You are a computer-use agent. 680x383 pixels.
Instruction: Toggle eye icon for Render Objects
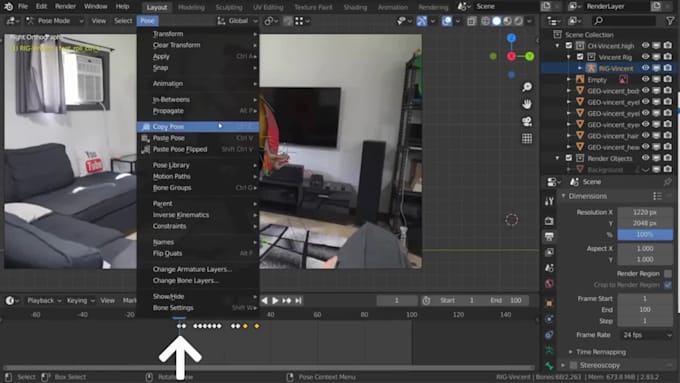tap(645, 158)
